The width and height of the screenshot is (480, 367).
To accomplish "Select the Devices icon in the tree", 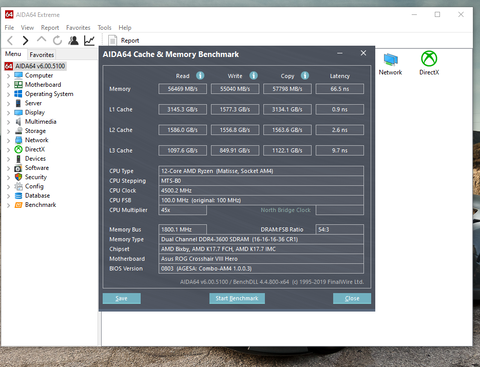I will [18, 159].
